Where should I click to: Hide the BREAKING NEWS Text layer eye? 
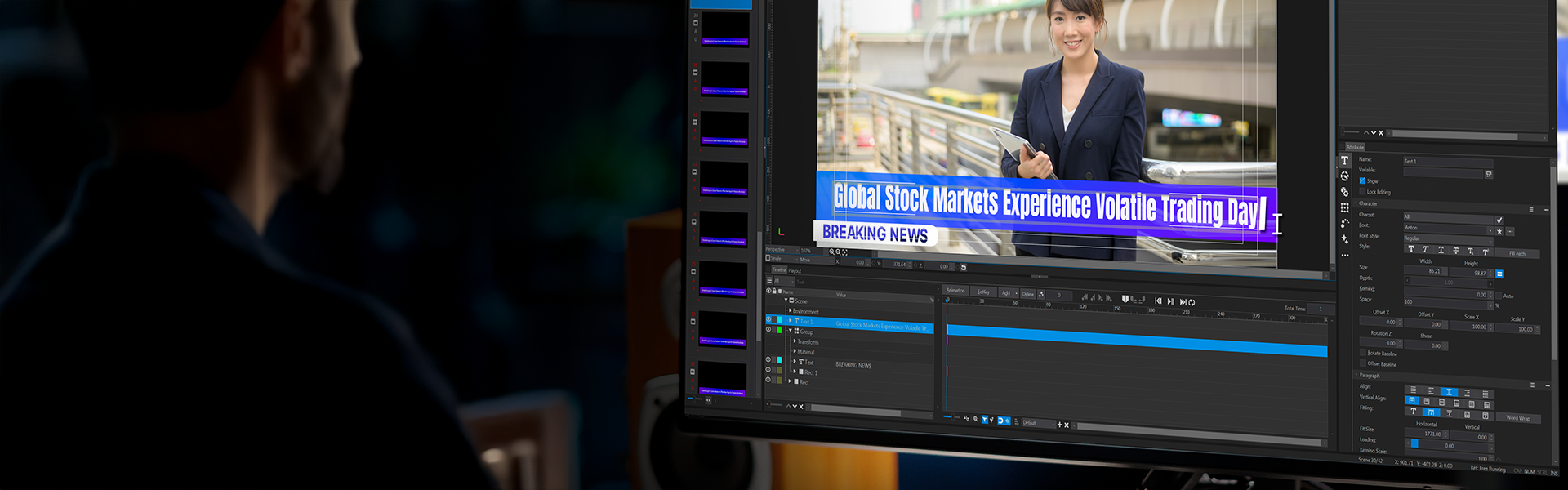pos(768,359)
